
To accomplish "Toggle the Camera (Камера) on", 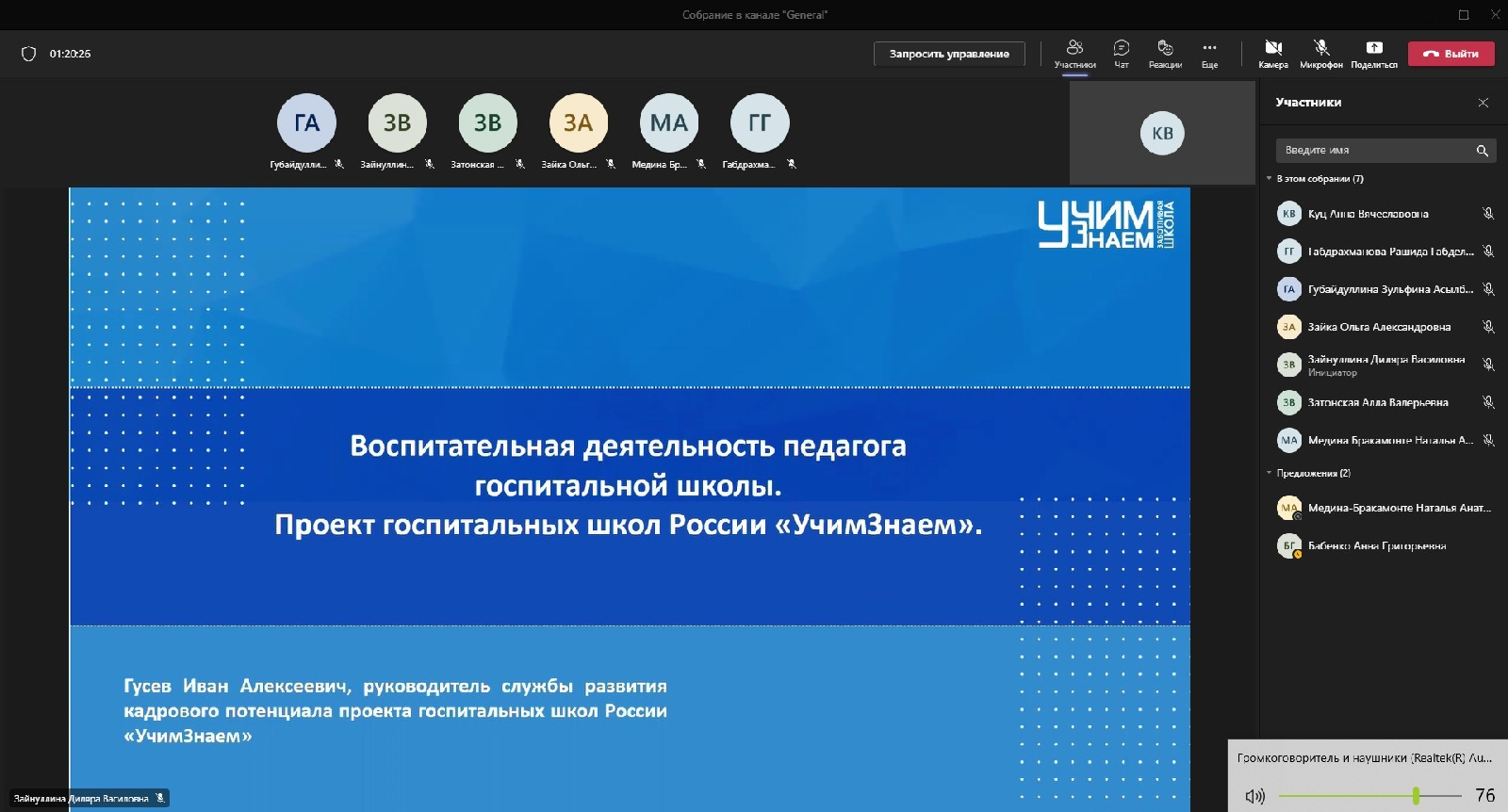I will [1272, 48].
